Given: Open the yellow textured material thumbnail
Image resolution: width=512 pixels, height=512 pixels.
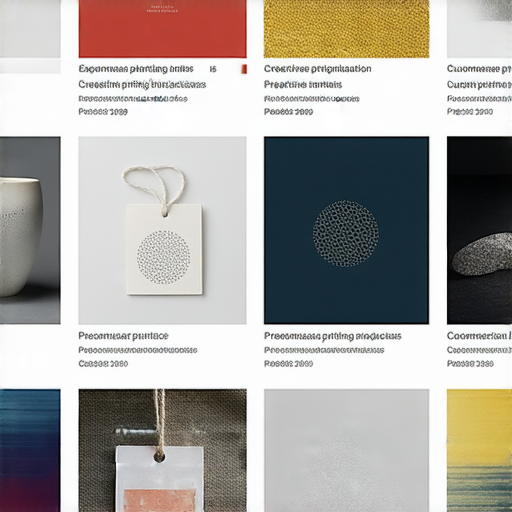Looking at the screenshot, I should 346,29.
